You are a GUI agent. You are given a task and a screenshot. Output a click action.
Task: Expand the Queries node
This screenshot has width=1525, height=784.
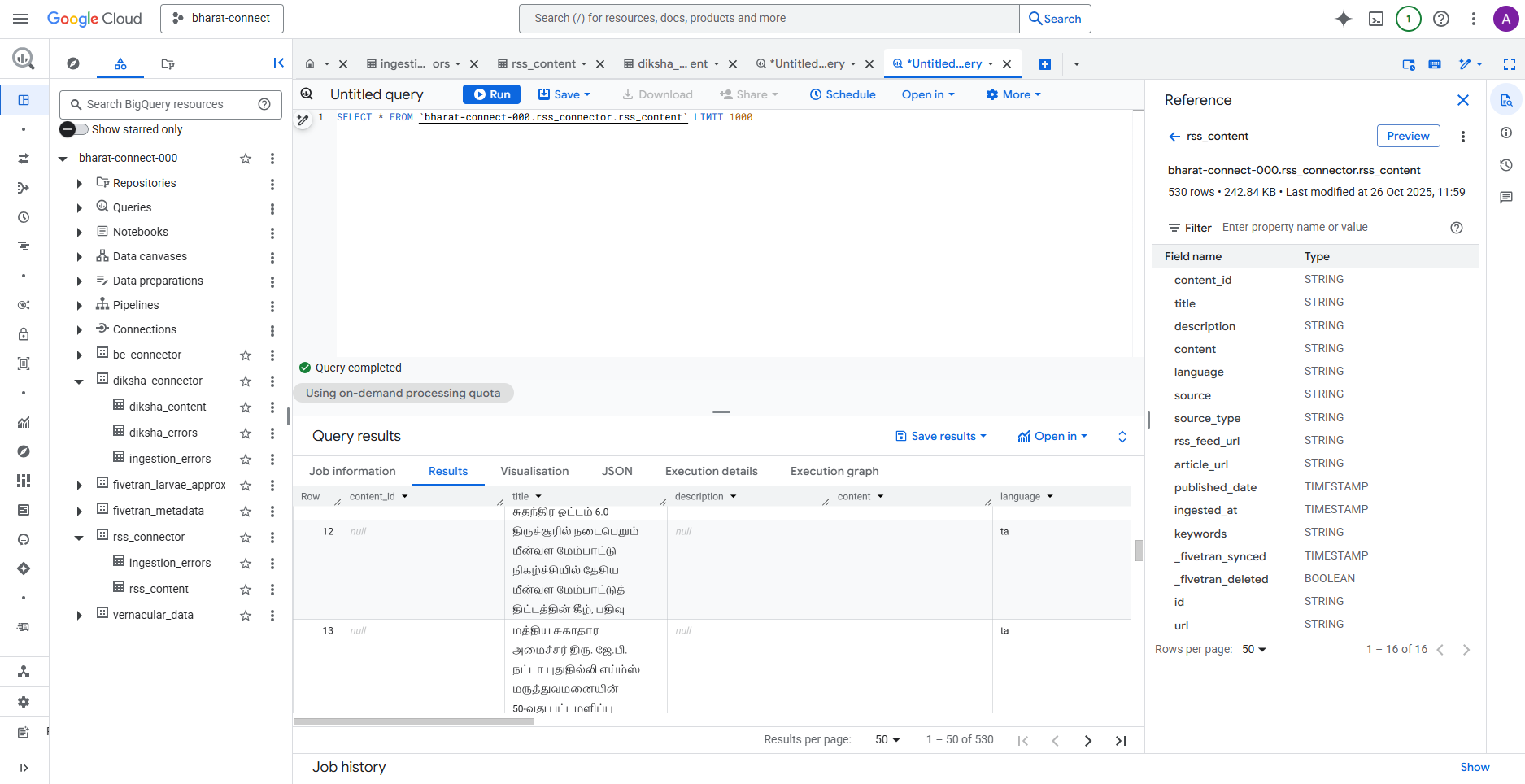79,208
